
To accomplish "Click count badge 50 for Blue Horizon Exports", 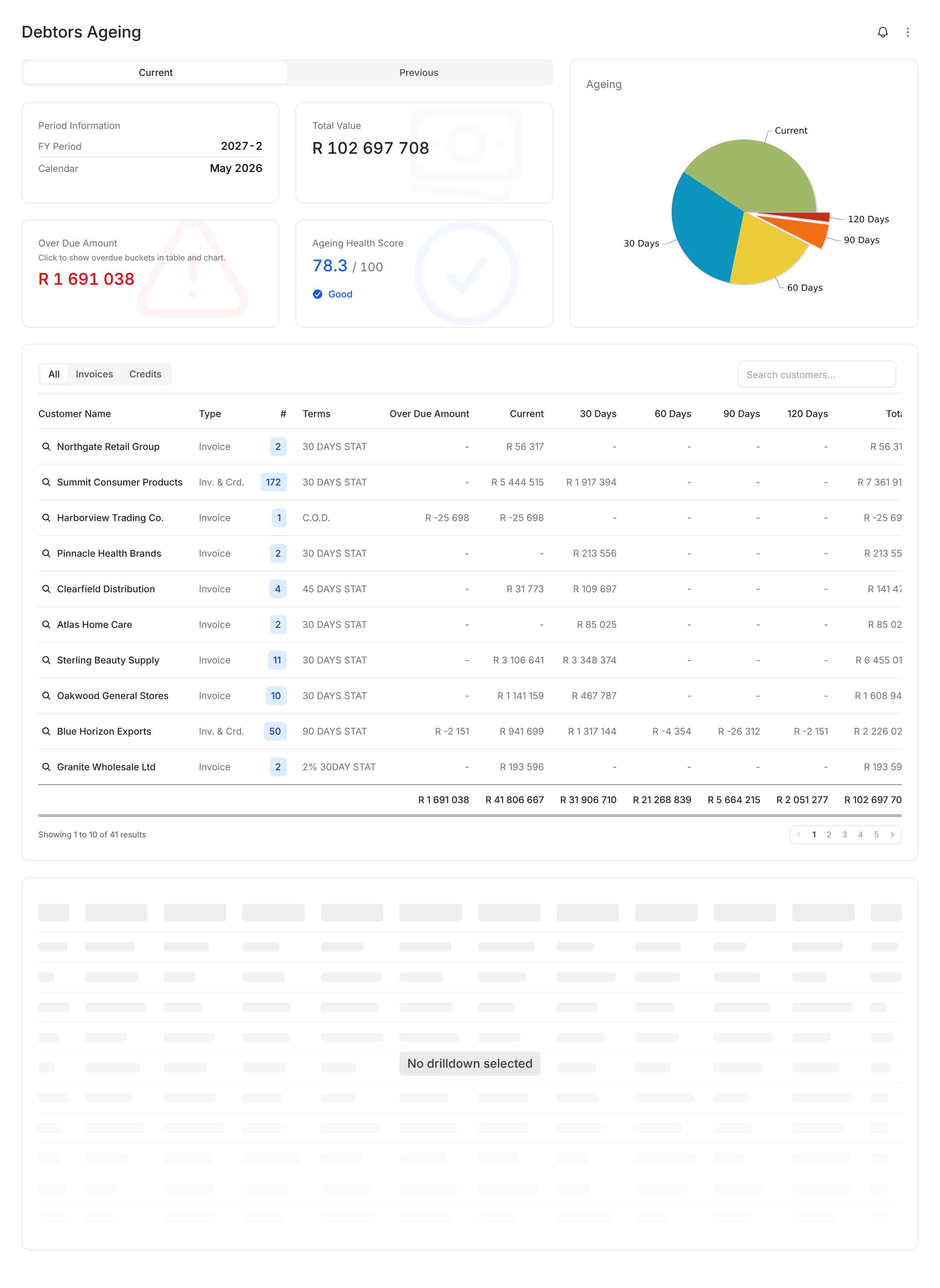I will tap(275, 731).
